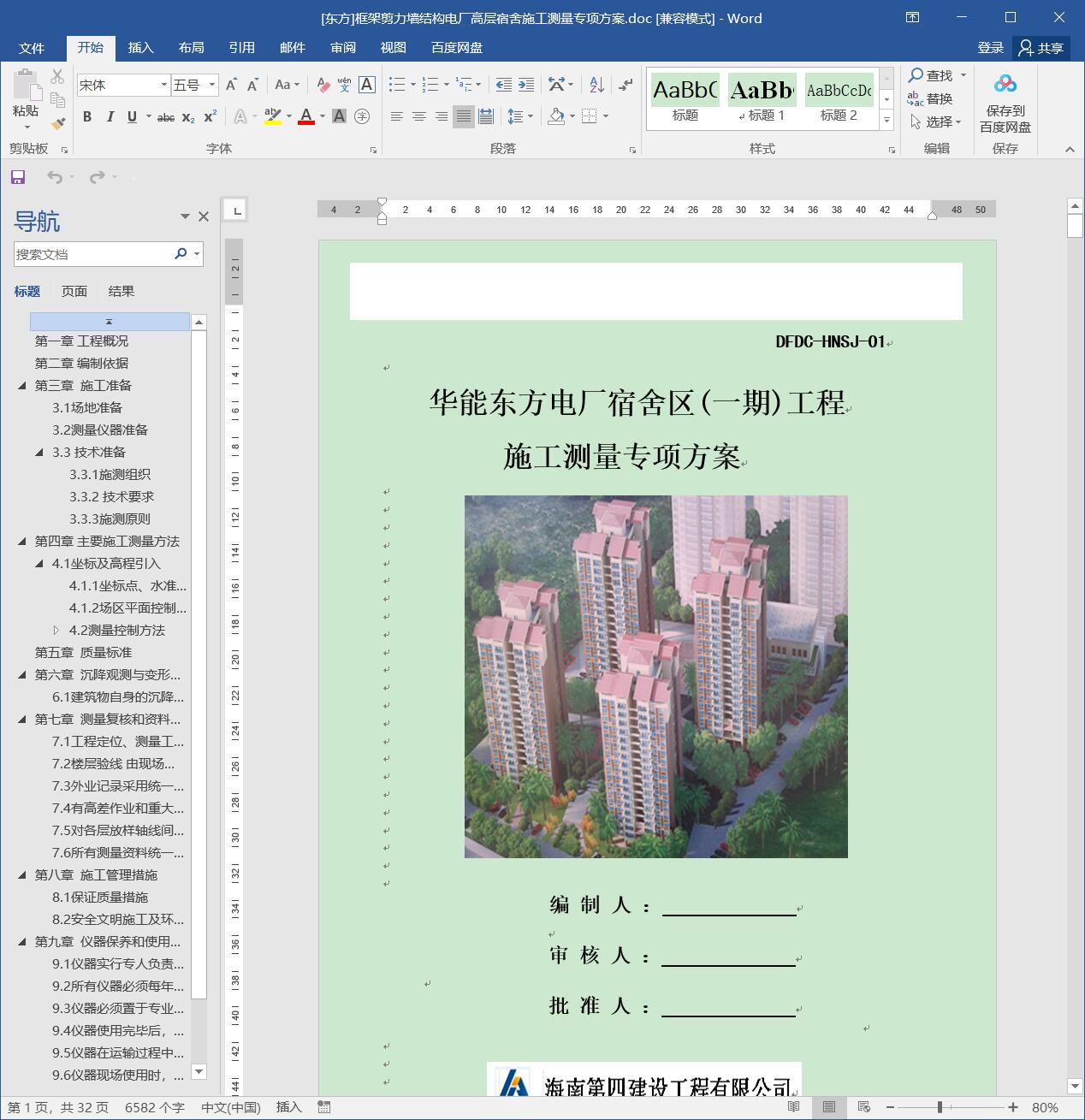Screen dimensions: 1085x1120
Task: Click the Format Painter brush icon
Action: pos(58,124)
